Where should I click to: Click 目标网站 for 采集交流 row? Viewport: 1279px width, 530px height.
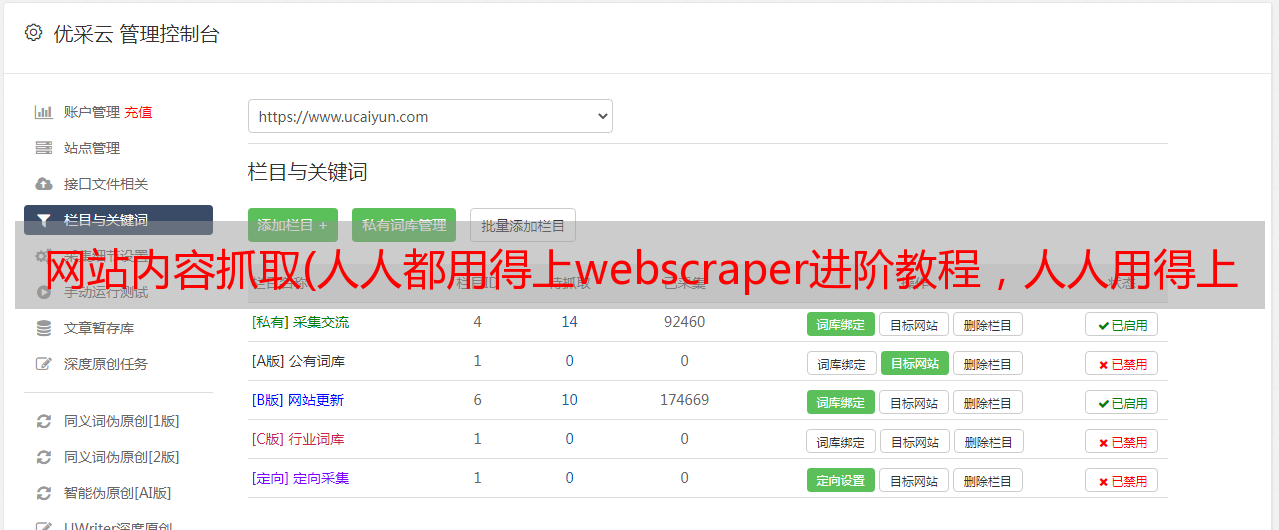coord(914,324)
